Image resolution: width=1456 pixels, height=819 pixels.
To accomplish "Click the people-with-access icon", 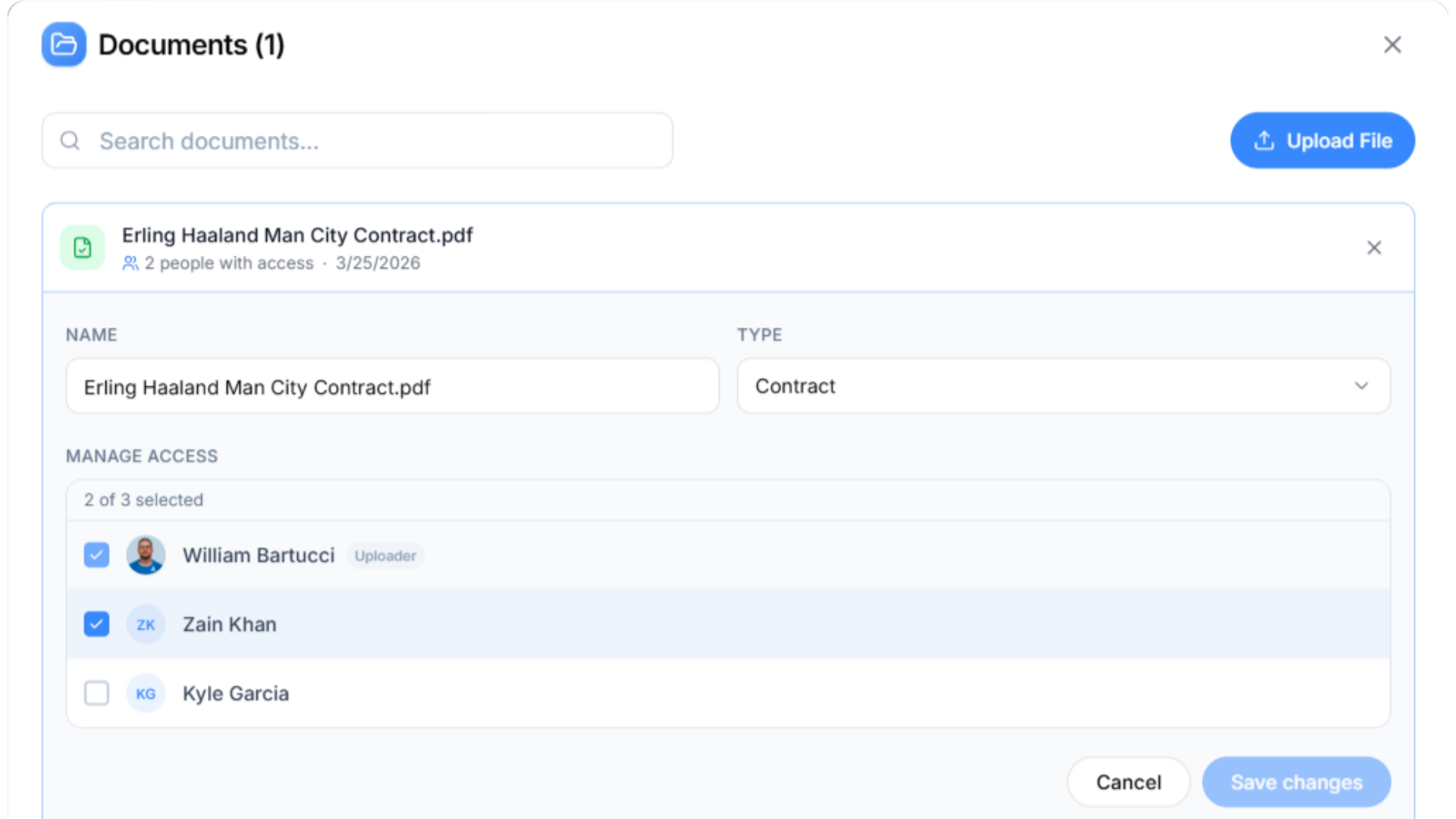I will pyautogui.click(x=130, y=263).
